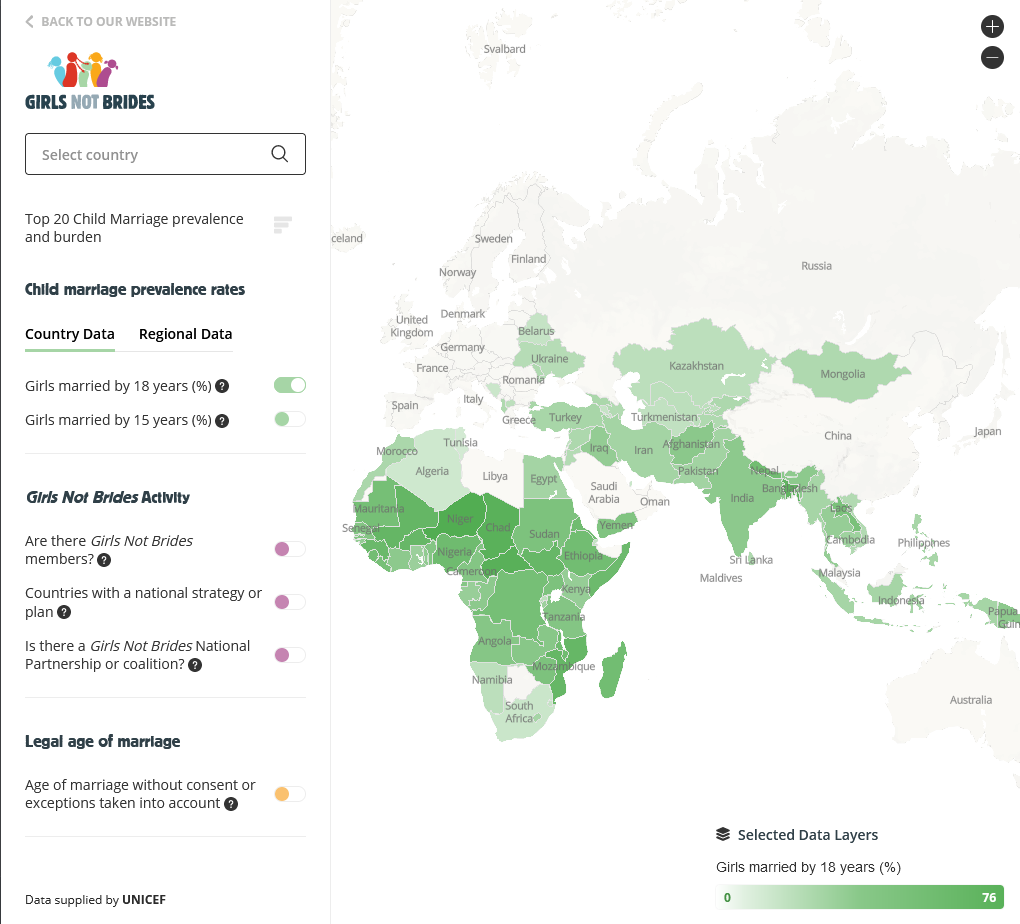Expand Top 20 Child Marriage prevalence list
The height and width of the screenshot is (924, 1020).
(x=282, y=225)
